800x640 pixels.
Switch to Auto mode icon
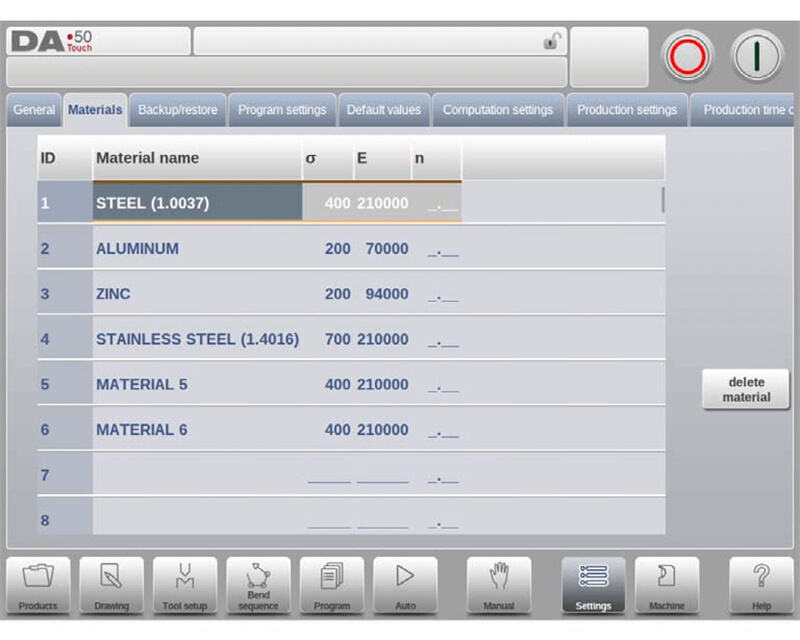(x=405, y=585)
